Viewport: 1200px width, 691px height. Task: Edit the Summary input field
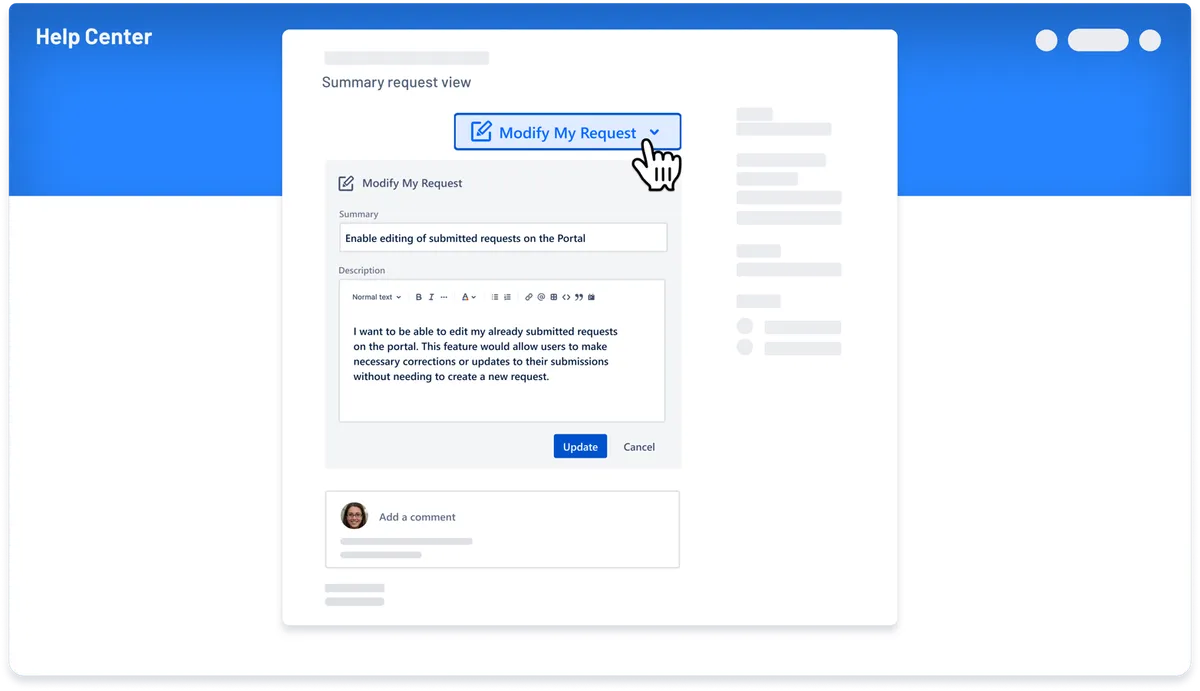[x=503, y=238]
